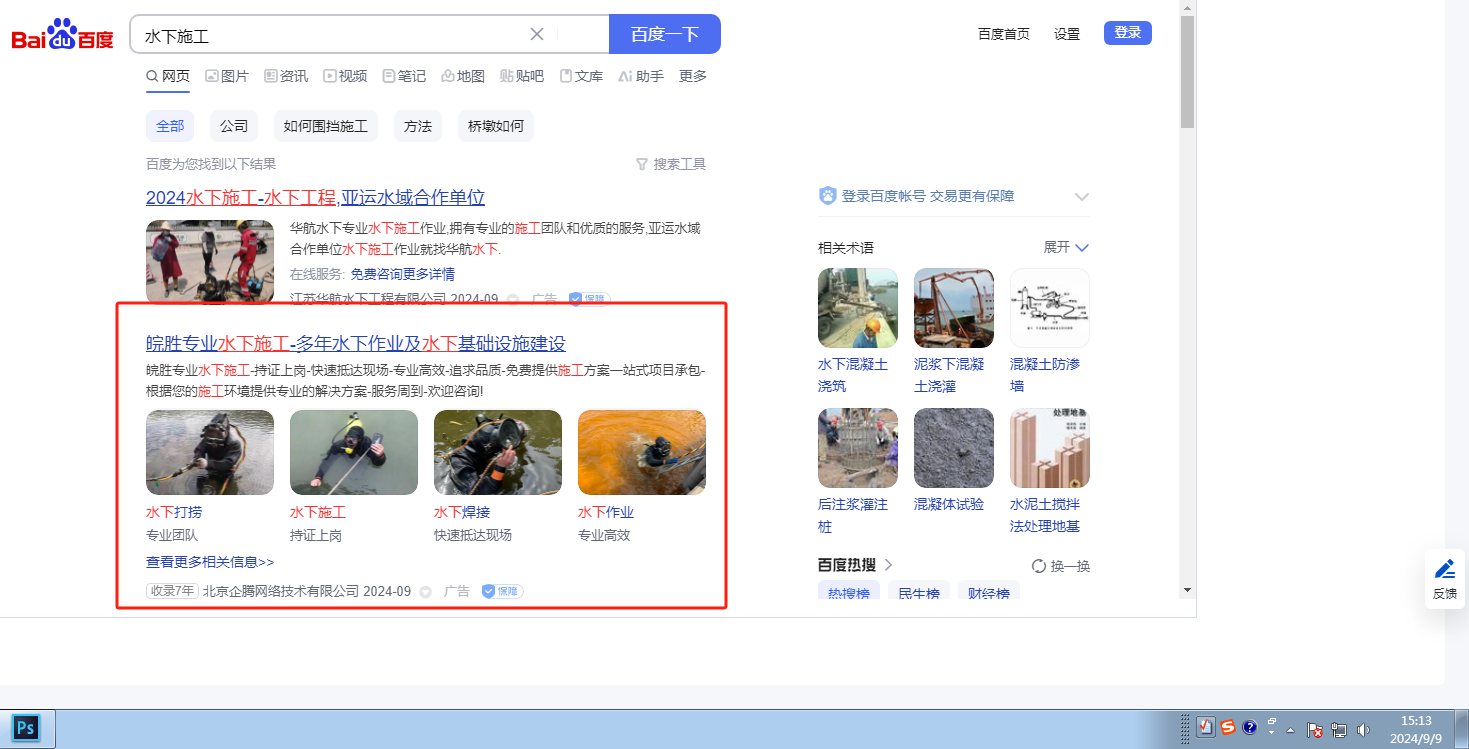Screen dimensions: 1469x749
Task: Switch to the 图片 tab
Action: click(227, 76)
